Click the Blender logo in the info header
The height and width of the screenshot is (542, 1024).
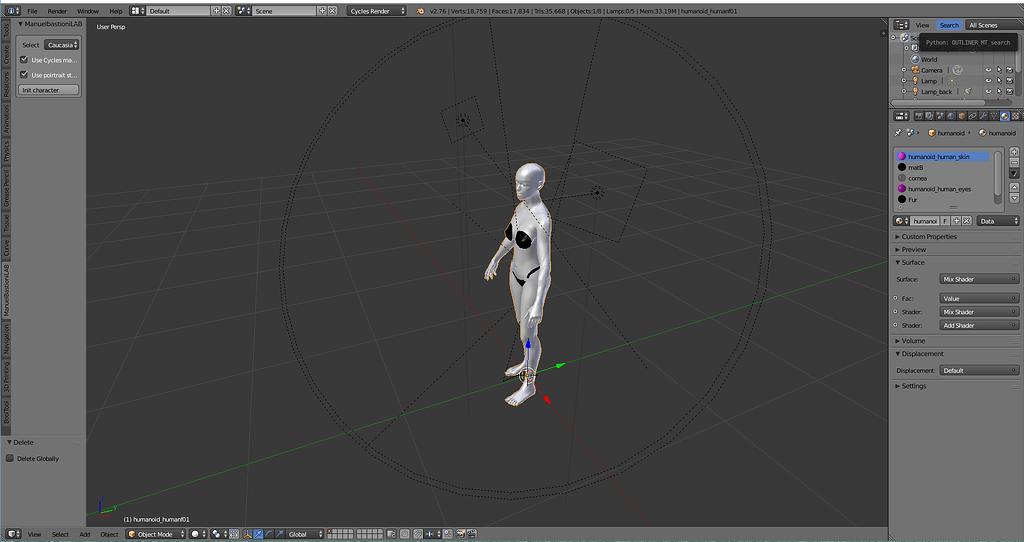pyautogui.click(x=421, y=11)
